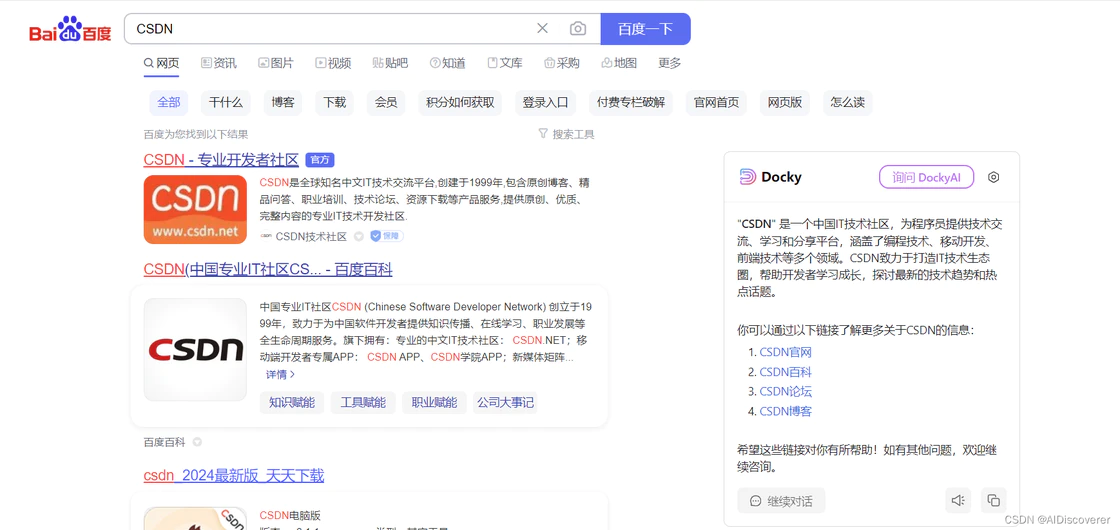Viewport: 1120px width, 530px height.
Task: Switch to the 图片 tab
Action: click(276, 63)
